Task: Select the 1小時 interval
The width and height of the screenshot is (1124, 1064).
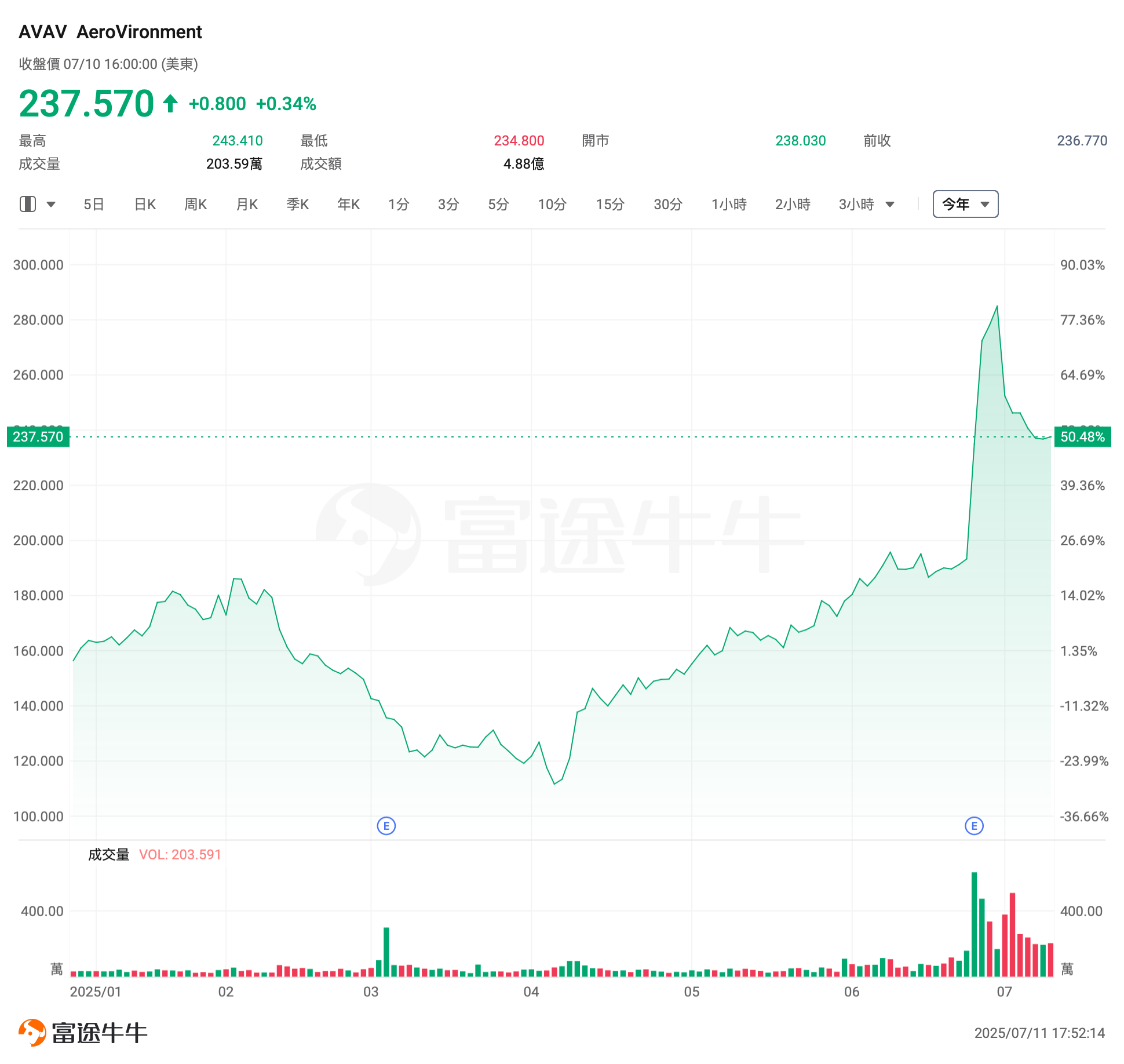Action: click(x=729, y=204)
